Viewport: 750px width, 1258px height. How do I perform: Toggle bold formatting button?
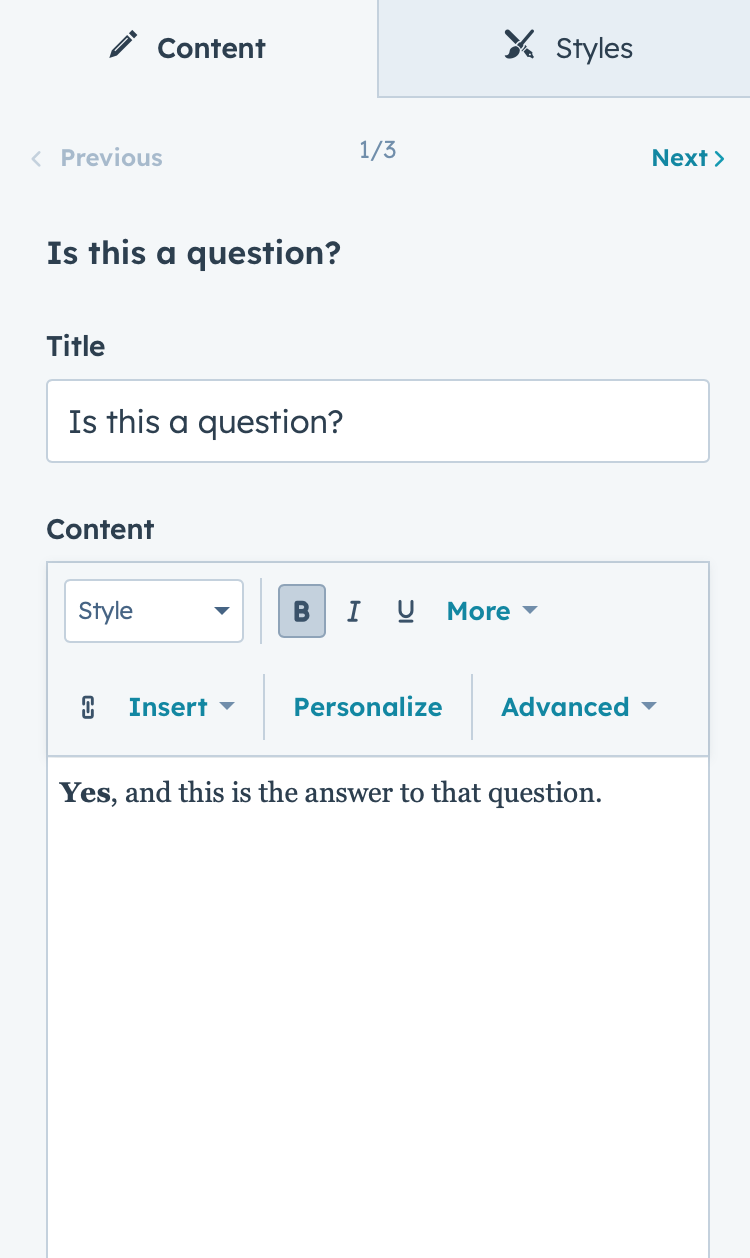[302, 611]
